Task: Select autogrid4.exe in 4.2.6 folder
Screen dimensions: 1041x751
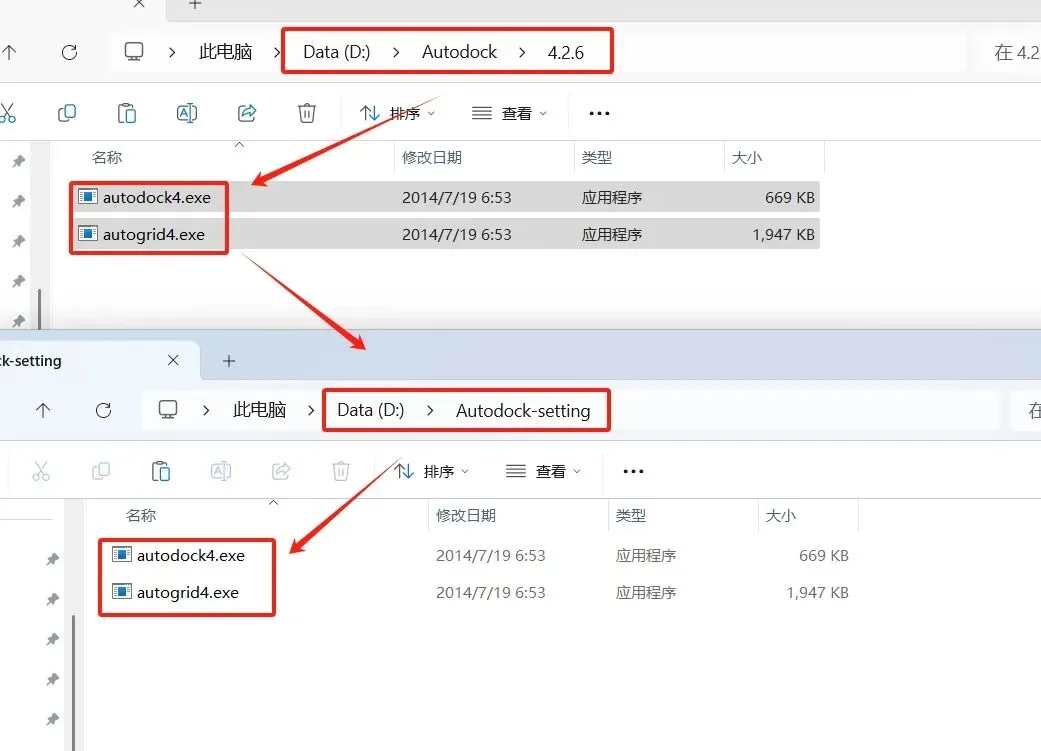Action: pyautogui.click(x=446, y=234)
